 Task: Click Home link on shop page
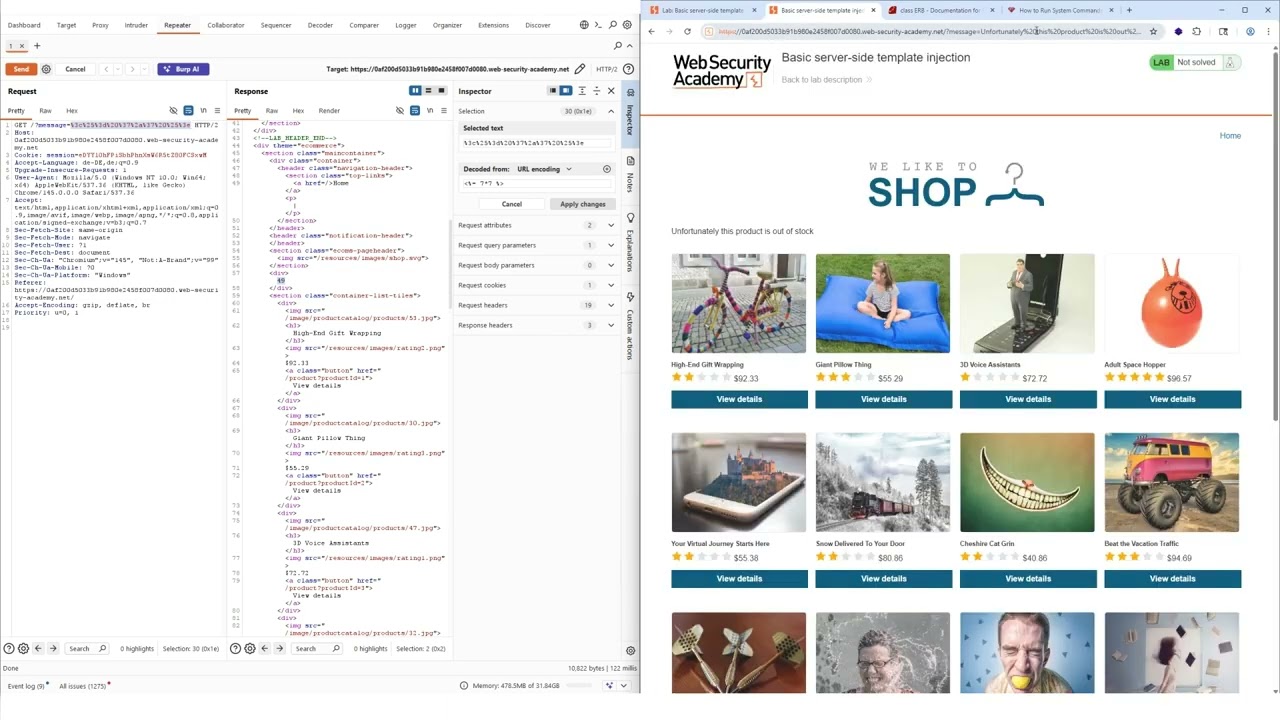click(1230, 135)
